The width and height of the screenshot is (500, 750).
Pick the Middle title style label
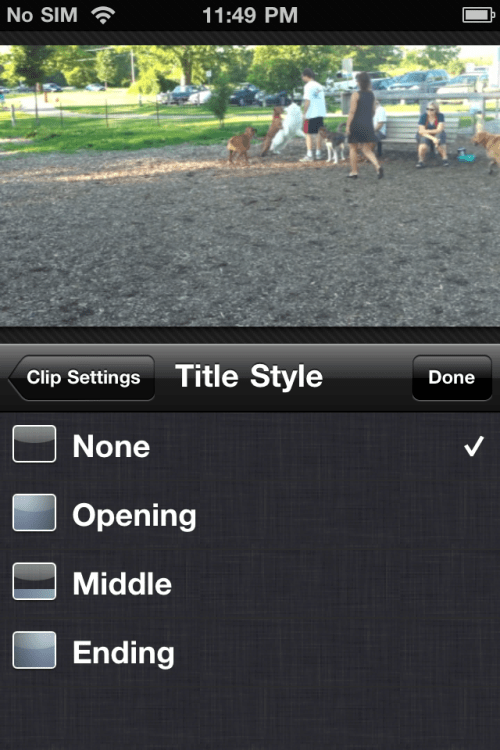[122, 584]
